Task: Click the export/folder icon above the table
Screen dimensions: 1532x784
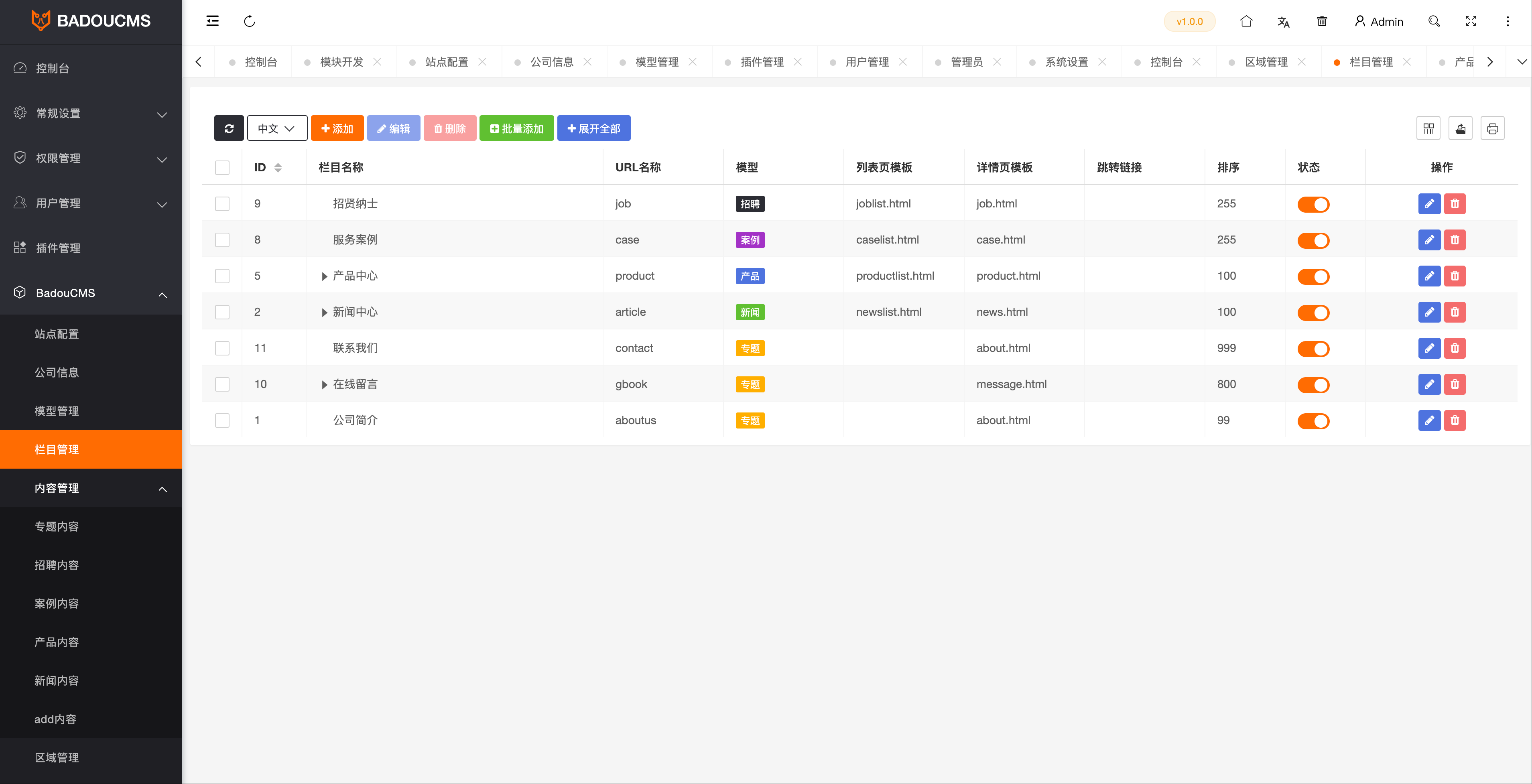Action: click(x=1461, y=128)
